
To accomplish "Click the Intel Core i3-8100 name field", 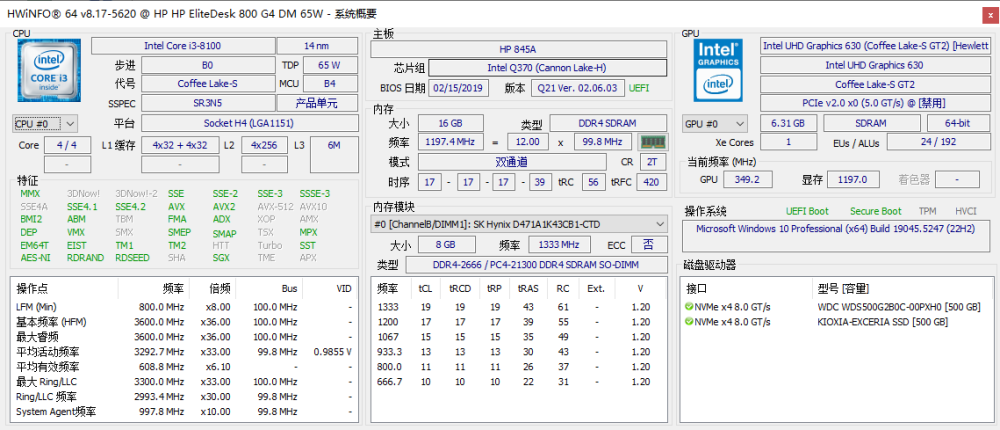I will tap(182, 46).
